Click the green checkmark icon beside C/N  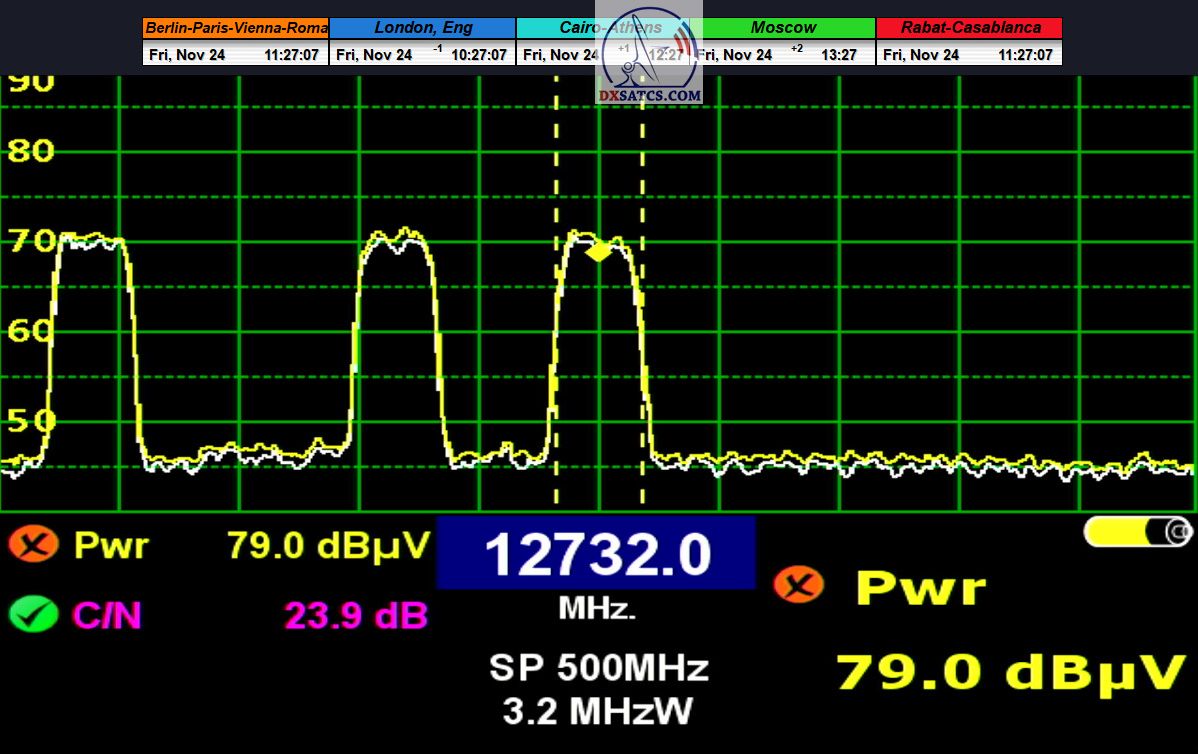[x=33, y=614]
